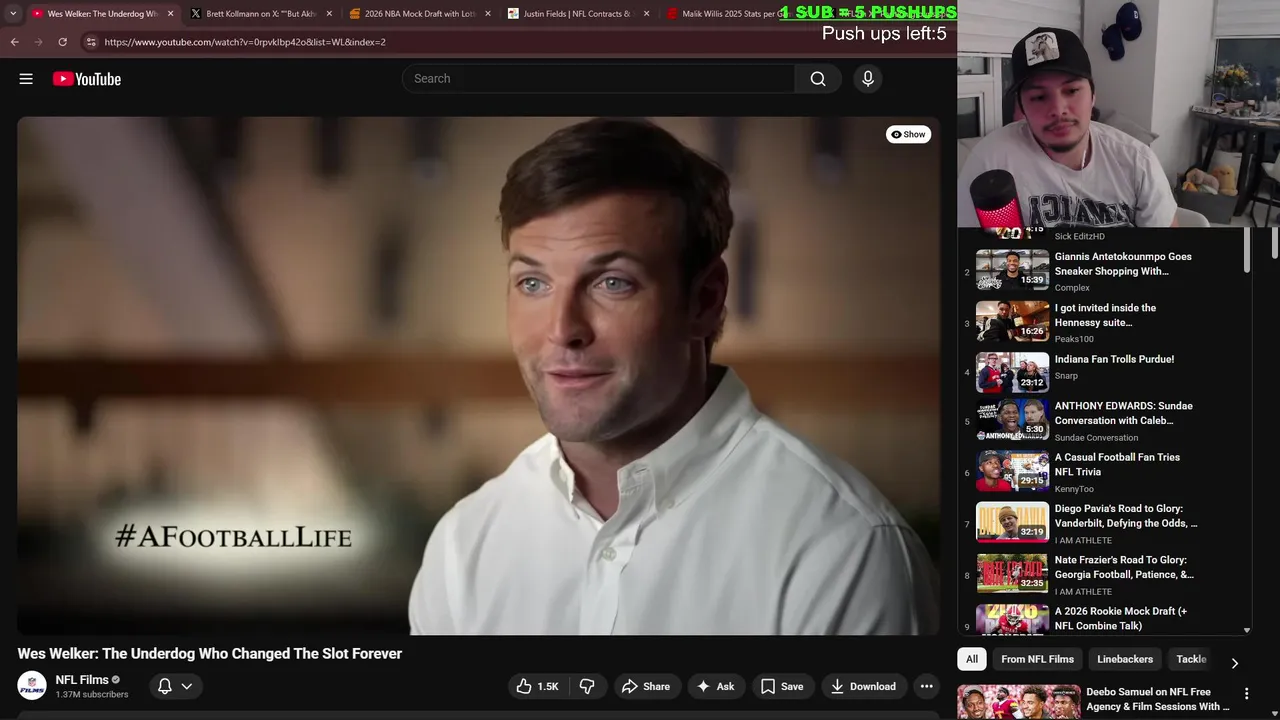Click the main video player frame

pos(478,376)
